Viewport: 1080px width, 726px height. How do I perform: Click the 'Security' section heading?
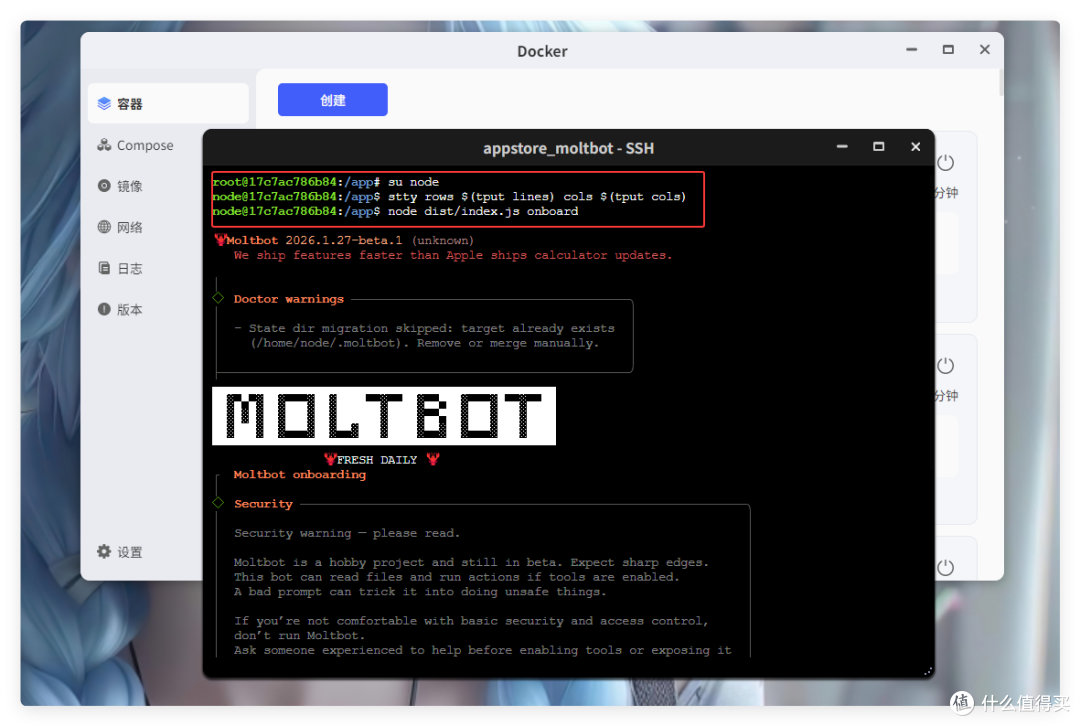tap(263, 504)
